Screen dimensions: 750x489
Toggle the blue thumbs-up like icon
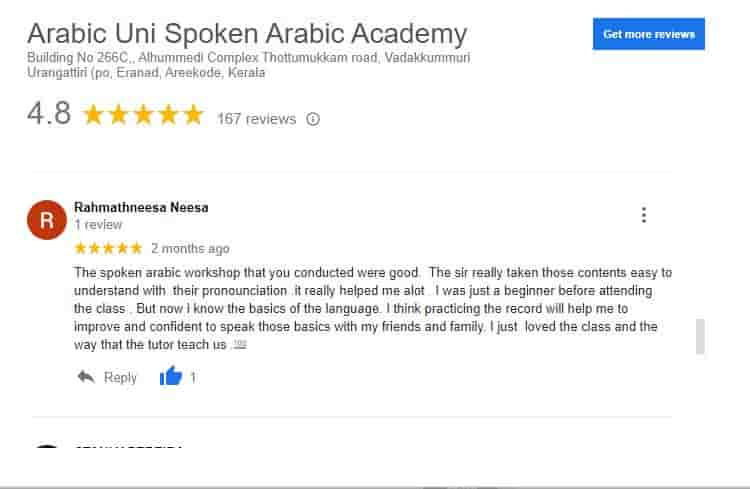tap(171, 376)
